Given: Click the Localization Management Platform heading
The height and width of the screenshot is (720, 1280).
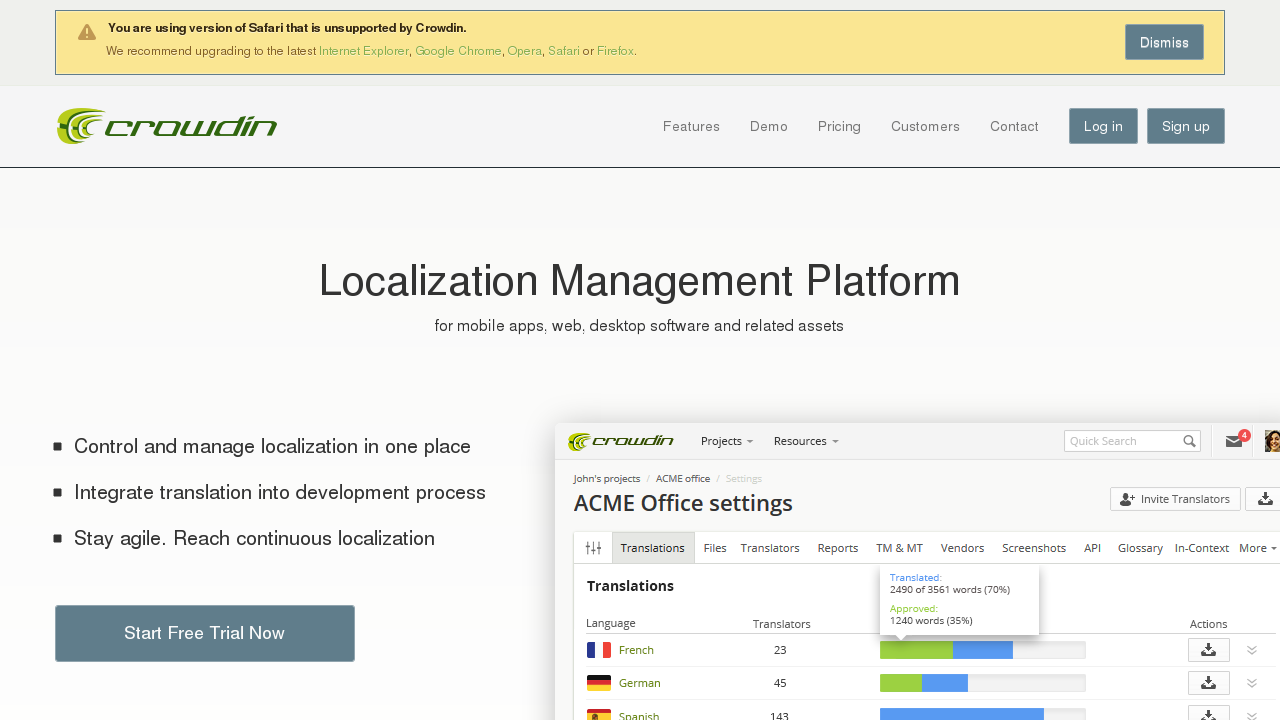Looking at the screenshot, I should coord(640,281).
